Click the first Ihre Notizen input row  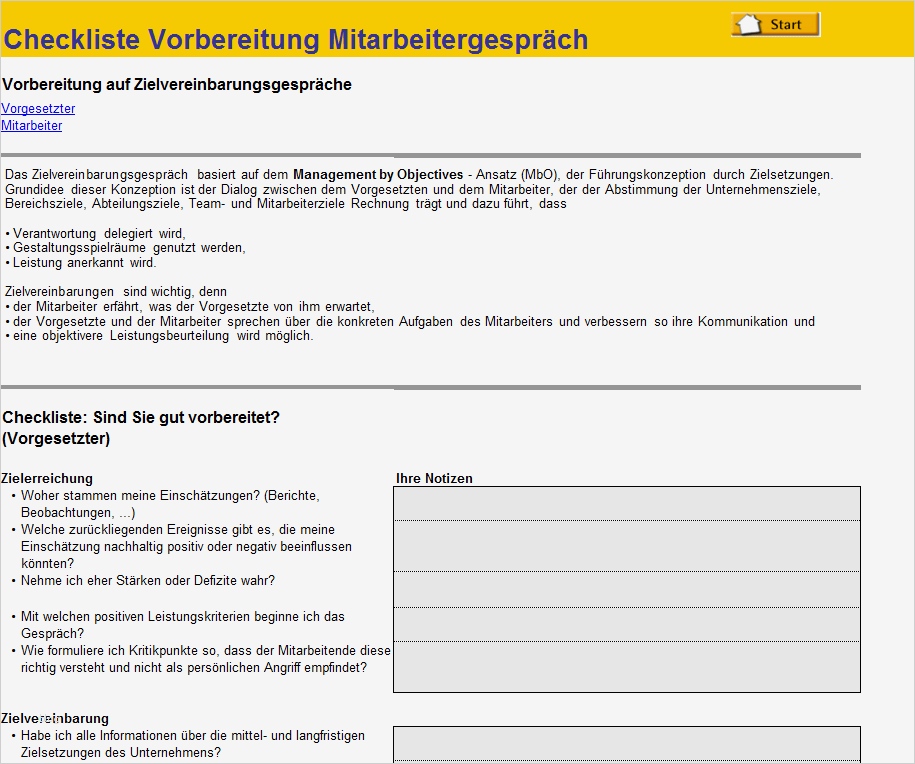coord(628,503)
